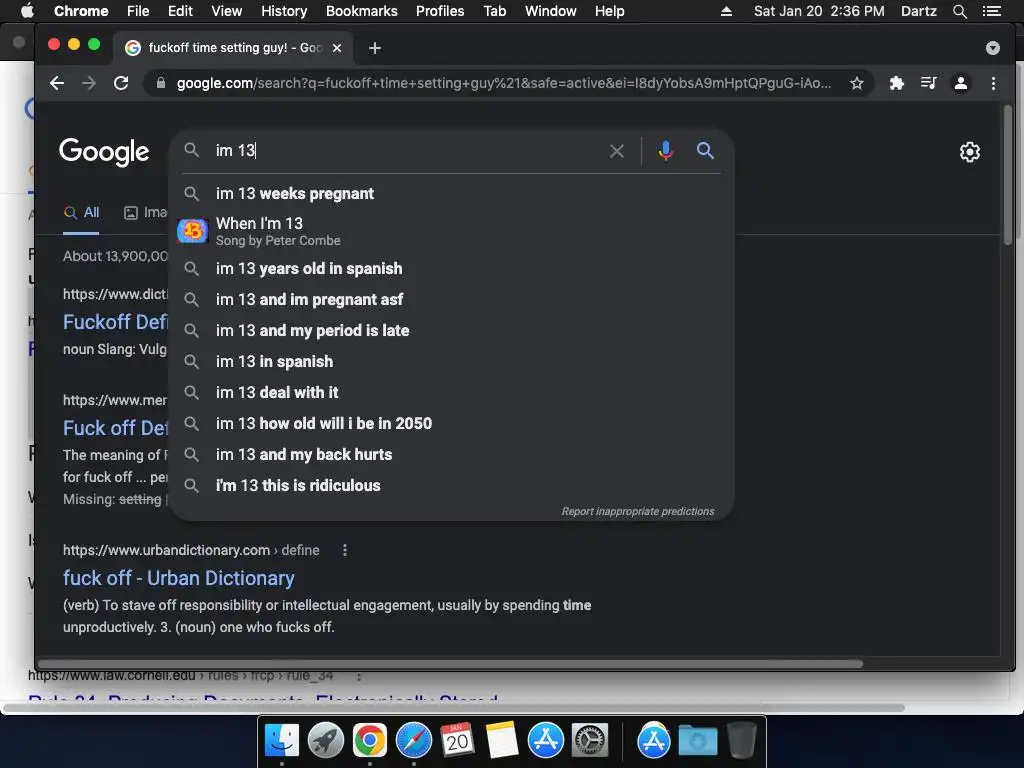View site info padlock in address bar
Screen dimensions: 1024x768
click(x=160, y=83)
